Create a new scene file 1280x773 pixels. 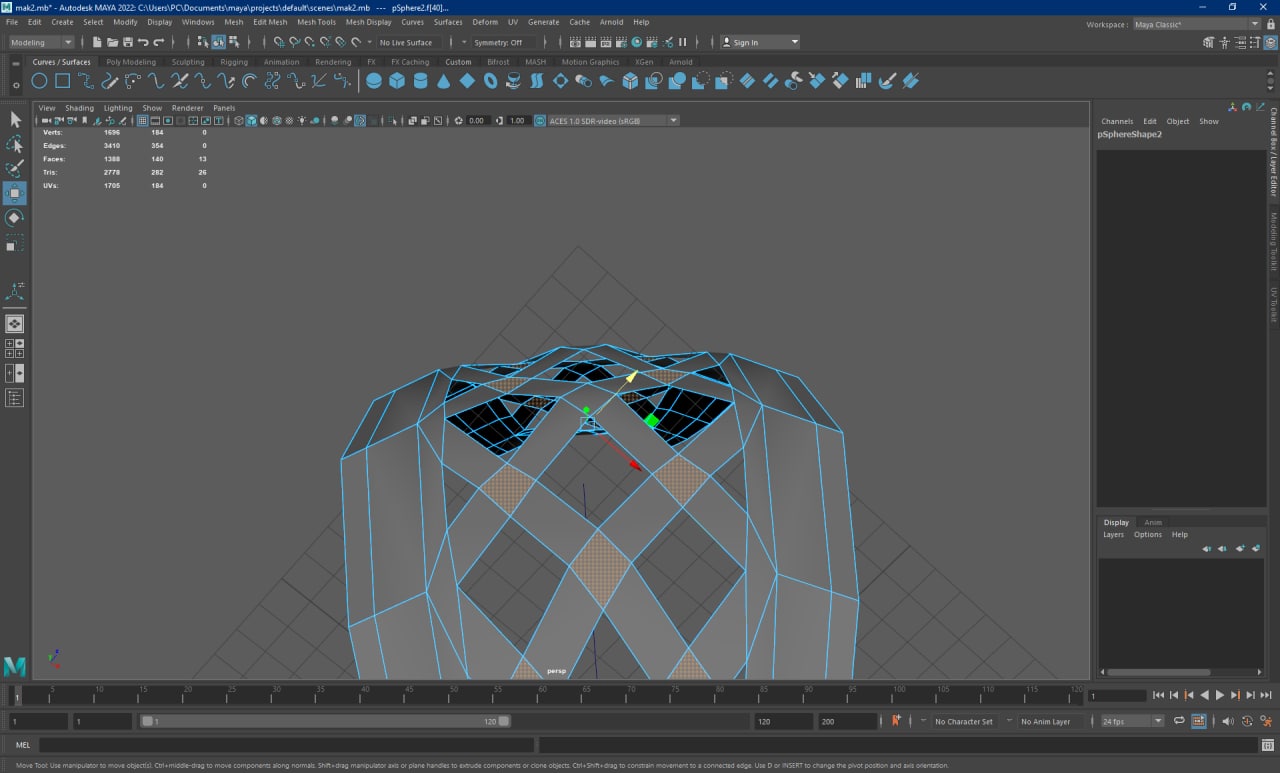[97, 42]
